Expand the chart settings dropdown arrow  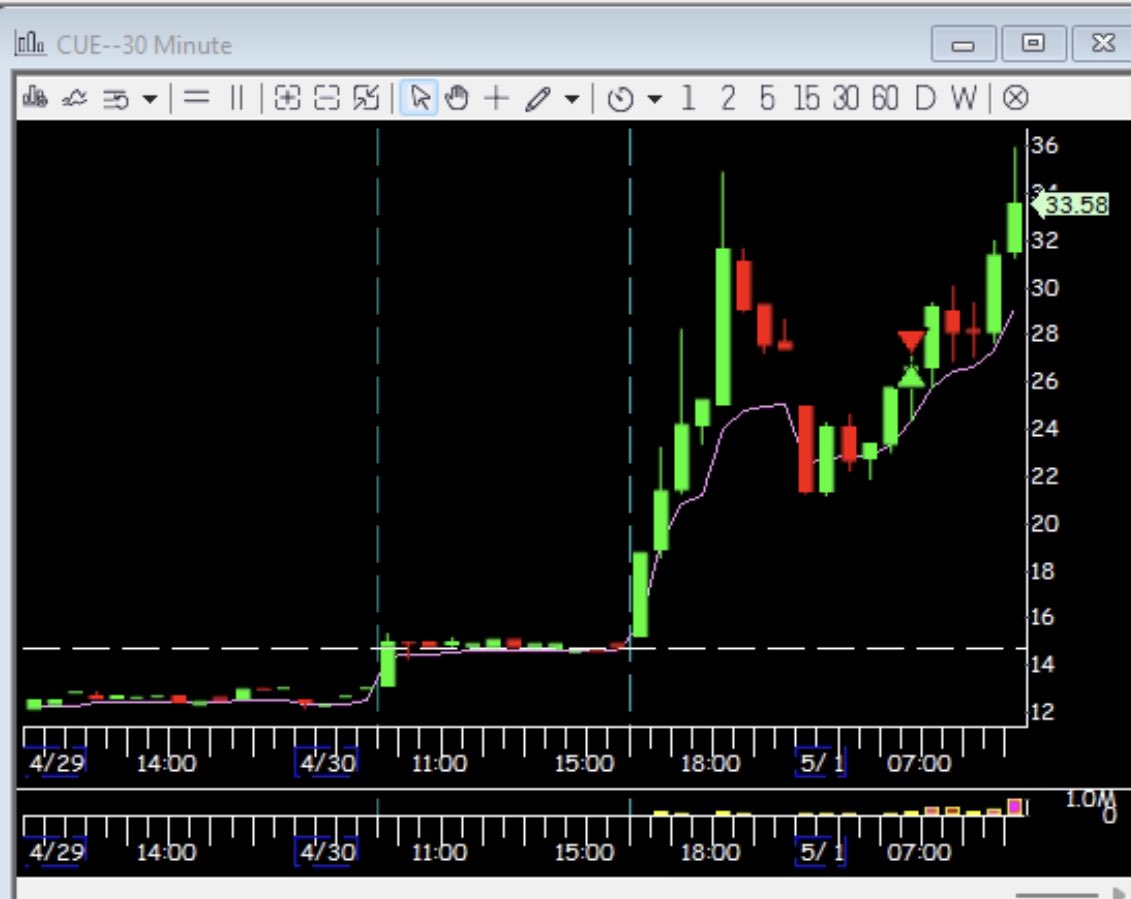click(x=150, y=98)
